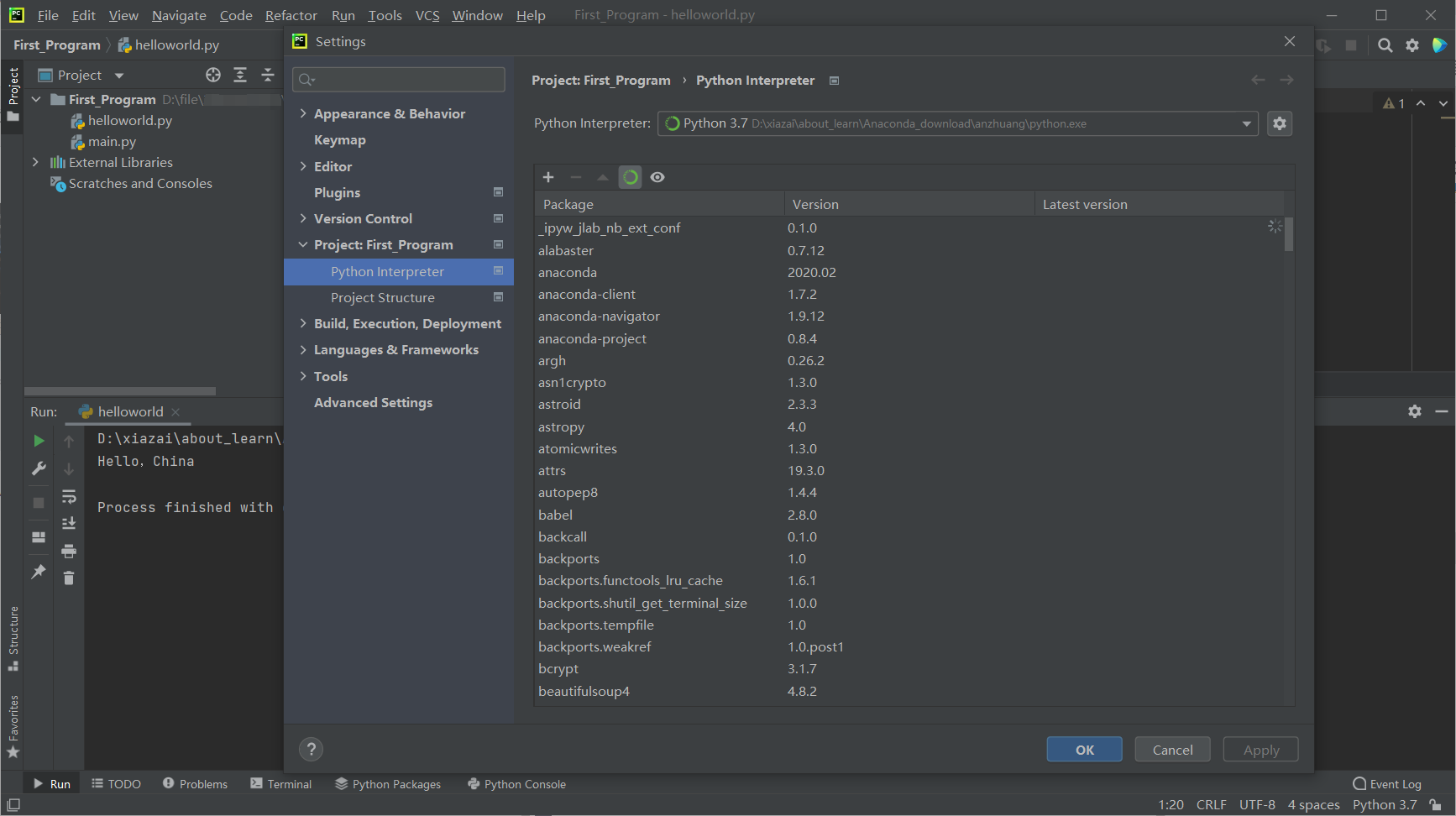Click the OK button

[1084, 750]
